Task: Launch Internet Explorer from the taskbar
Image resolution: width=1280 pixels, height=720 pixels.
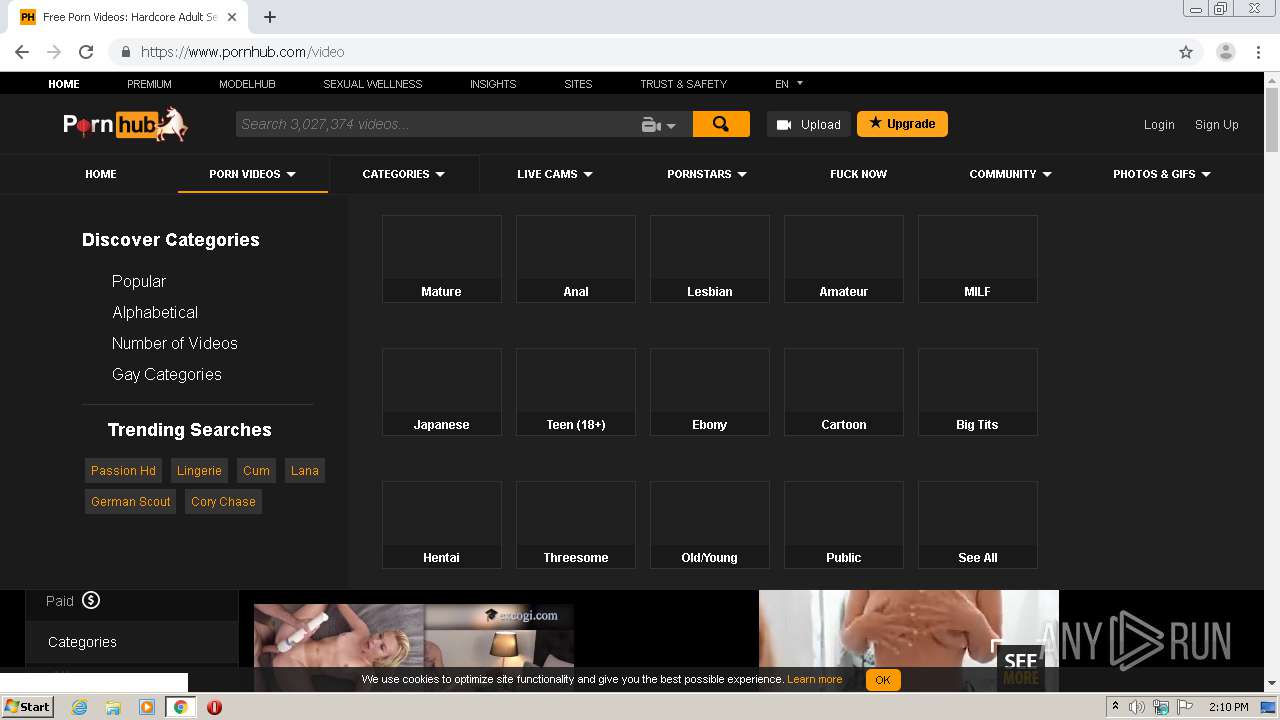Action: [x=79, y=707]
